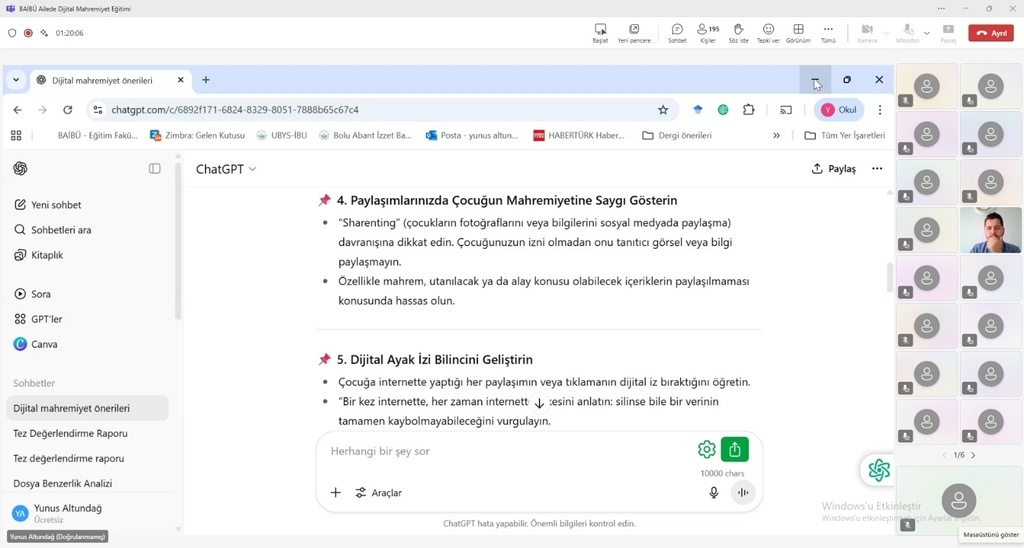Screen dimensions: 1024x548
Task: Collapse the ChatGPT sidebar panel
Action: [x=155, y=169]
